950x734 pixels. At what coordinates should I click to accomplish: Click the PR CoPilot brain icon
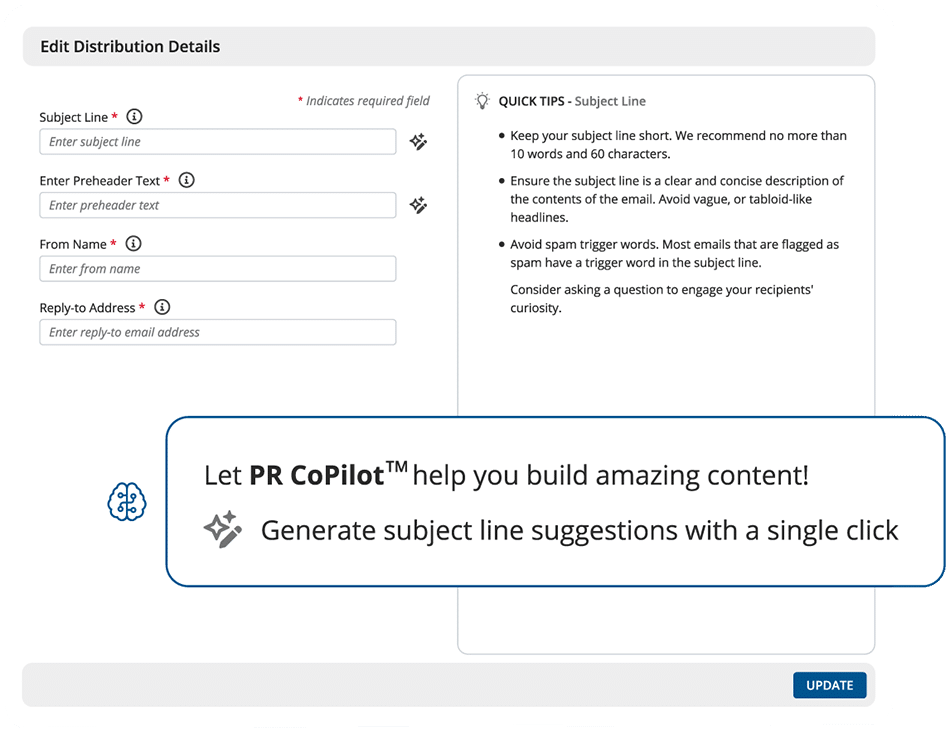(127, 502)
